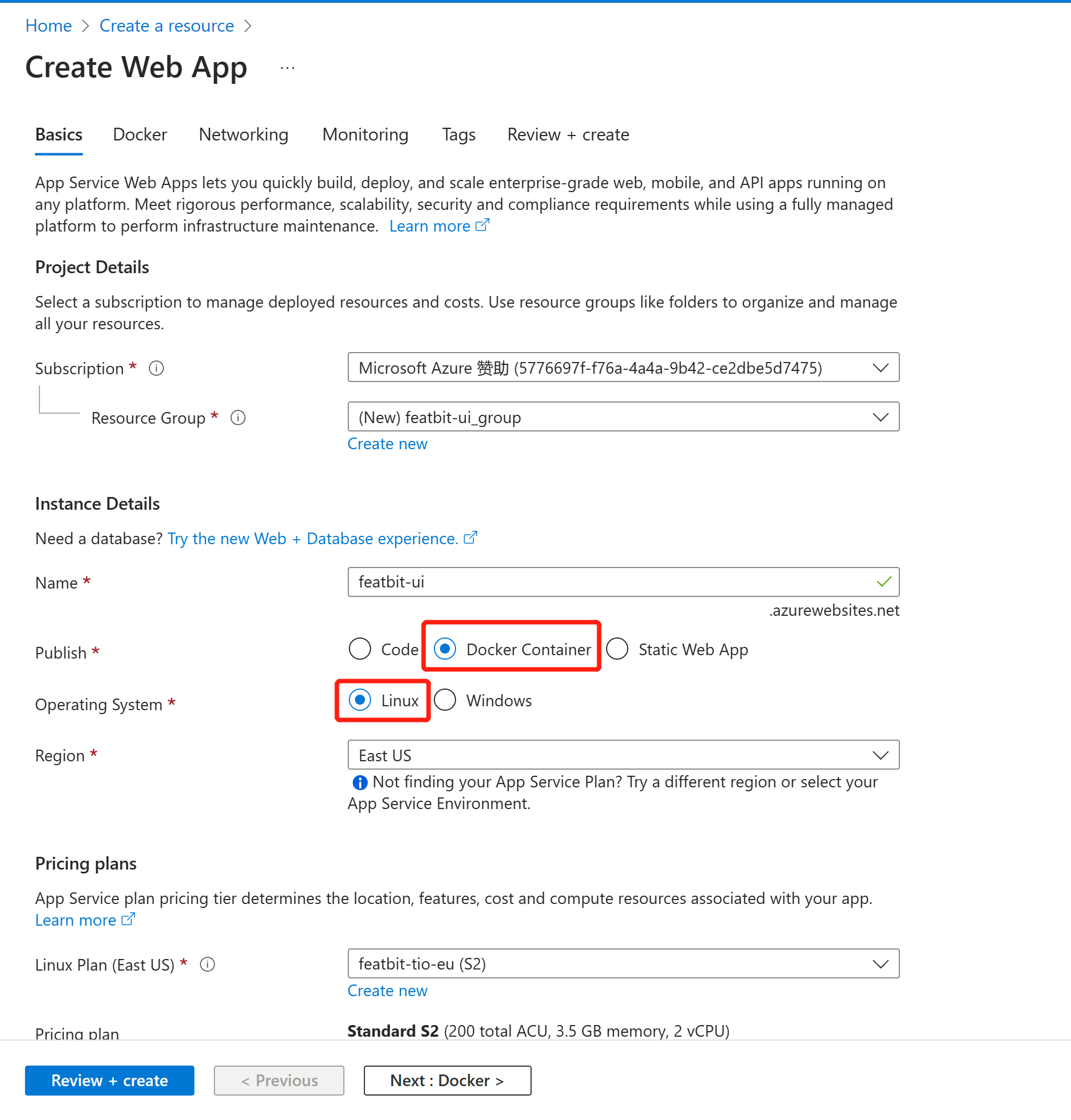Choose Windows as the operating system
This screenshot has width=1071, height=1120.
pyautogui.click(x=483, y=701)
